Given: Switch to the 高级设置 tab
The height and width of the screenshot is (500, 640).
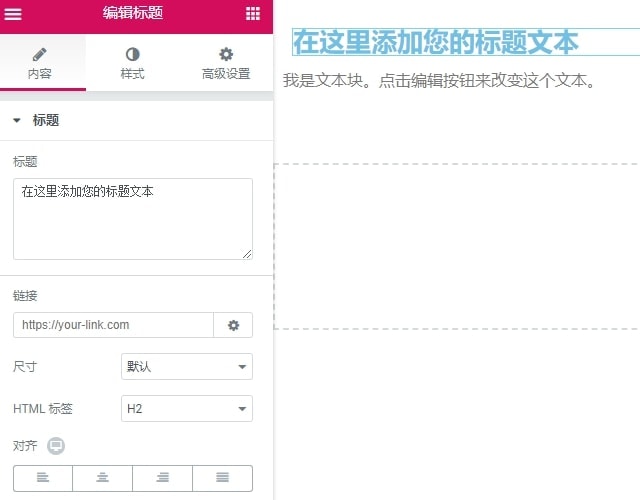Looking at the screenshot, I should 226,63.
